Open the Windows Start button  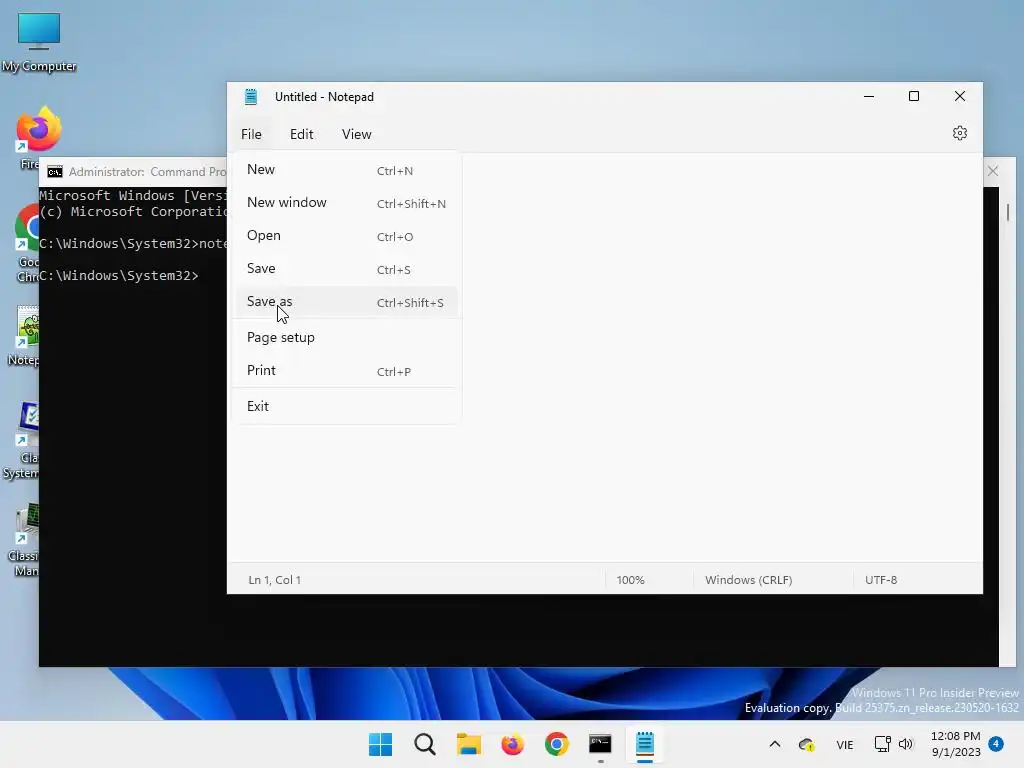tap(380, 744)
